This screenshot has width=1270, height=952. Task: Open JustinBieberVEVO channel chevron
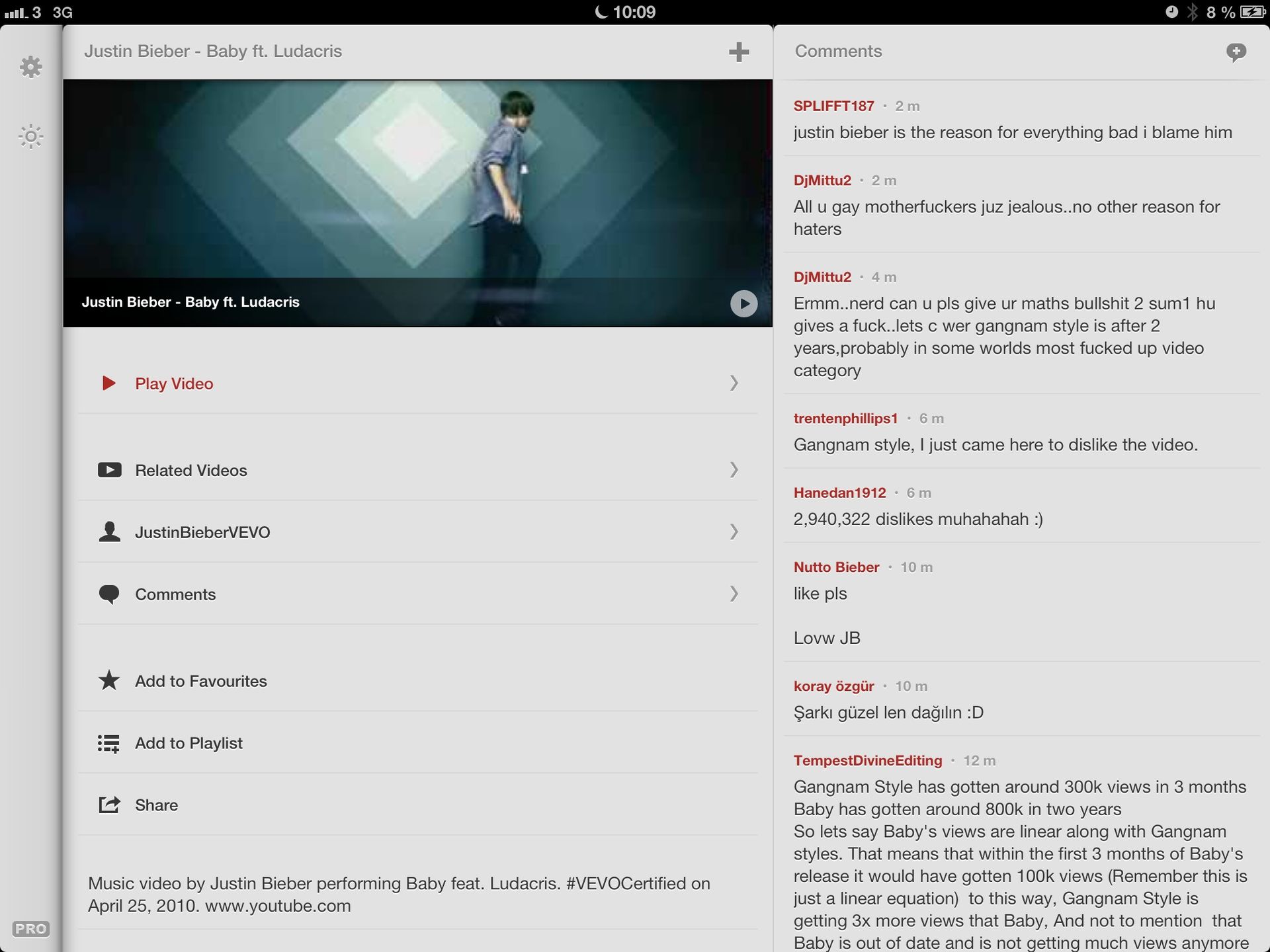[734, 532]
